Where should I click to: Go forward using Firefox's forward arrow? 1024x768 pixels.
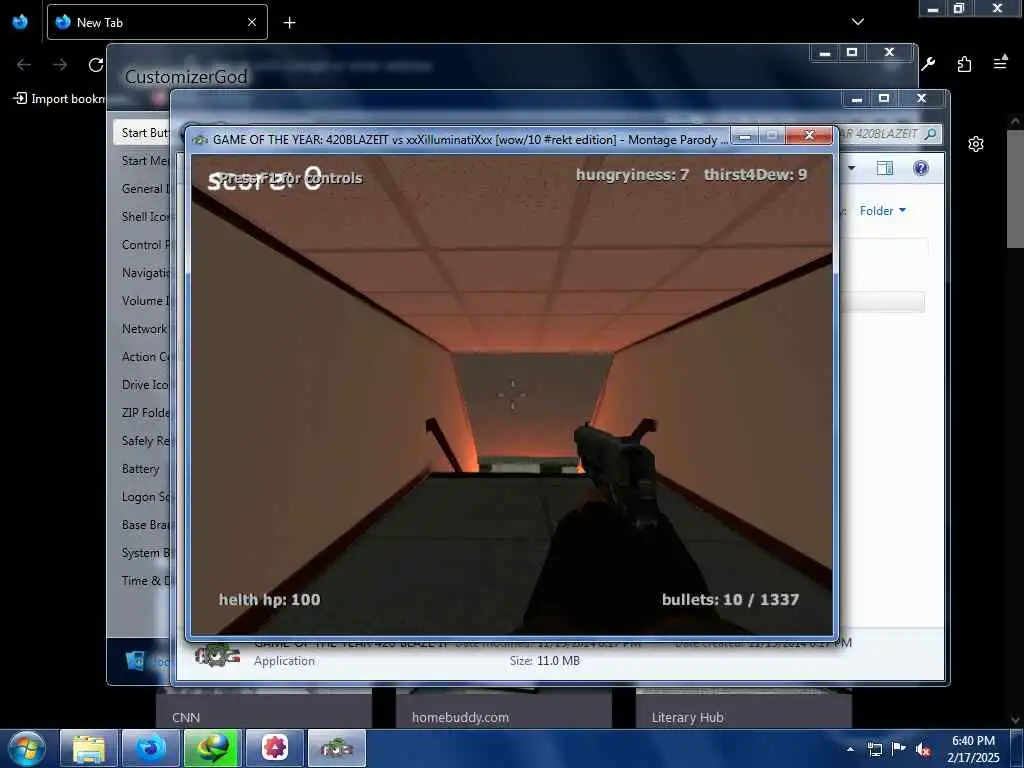coord(60,65)
